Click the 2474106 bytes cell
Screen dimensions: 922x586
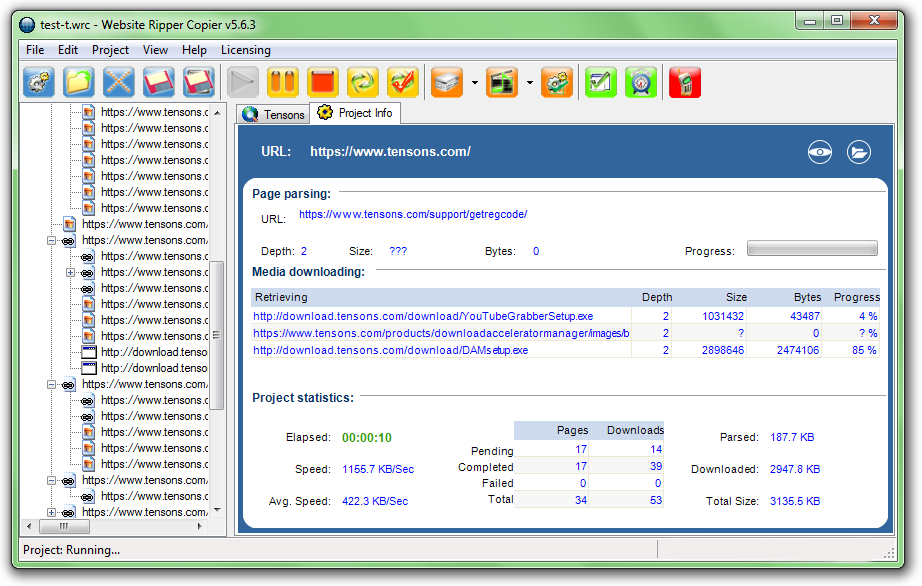(798, 350)
